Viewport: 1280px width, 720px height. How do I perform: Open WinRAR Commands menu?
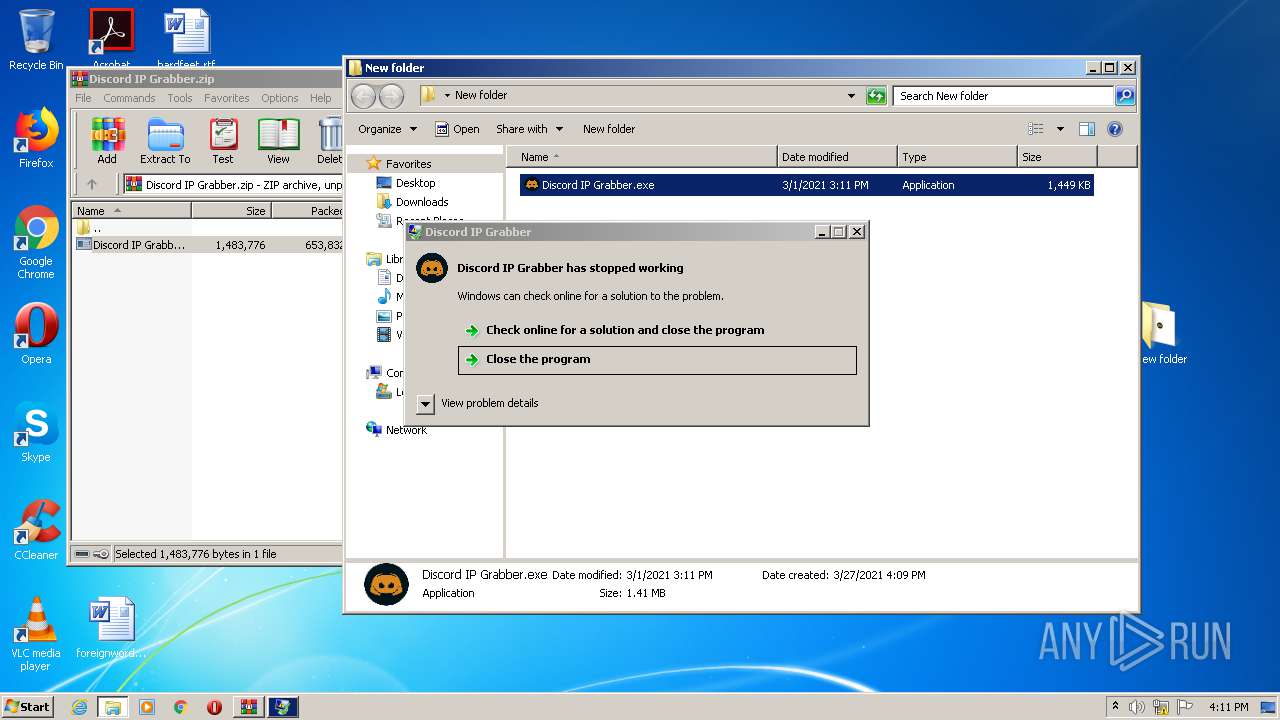pos(129,98)
